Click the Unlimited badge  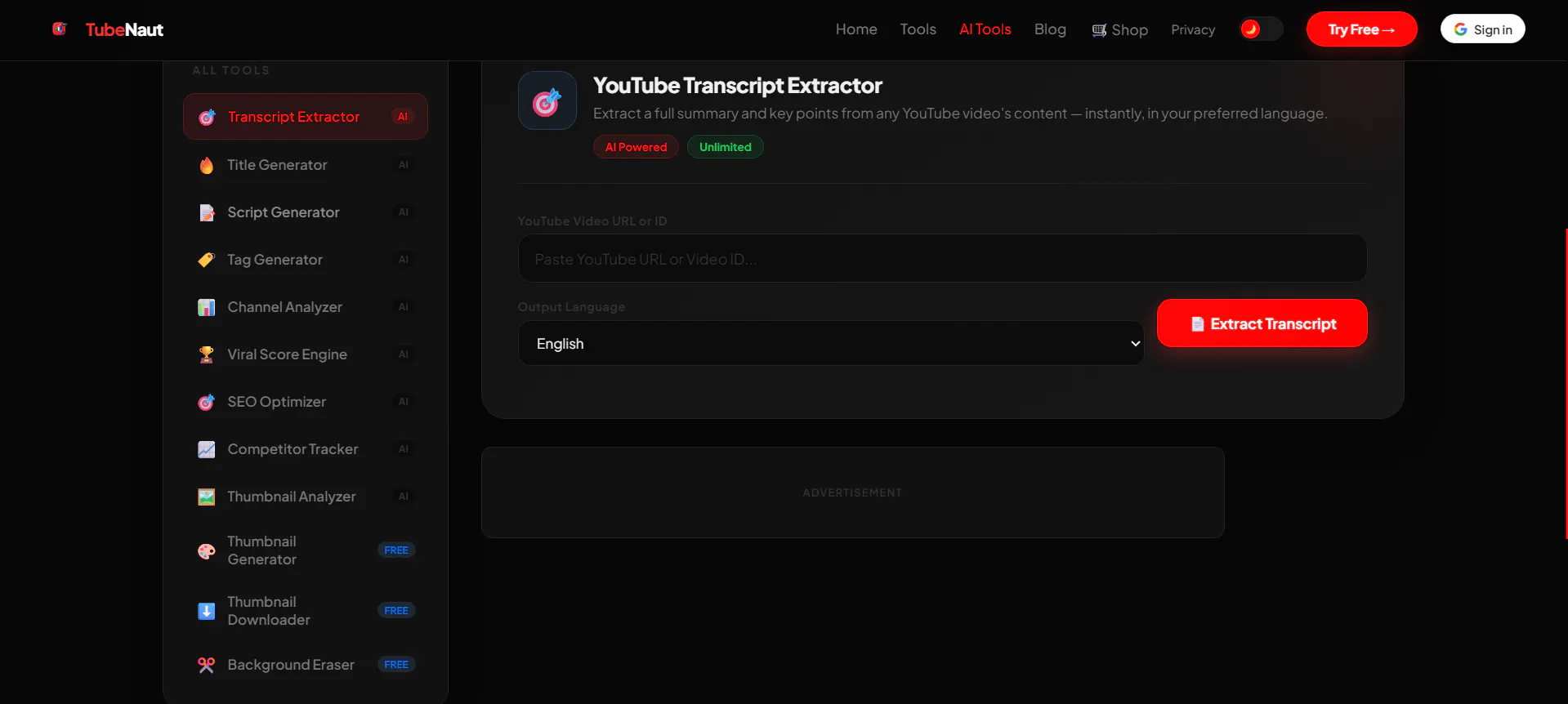(x=726, y=147)
